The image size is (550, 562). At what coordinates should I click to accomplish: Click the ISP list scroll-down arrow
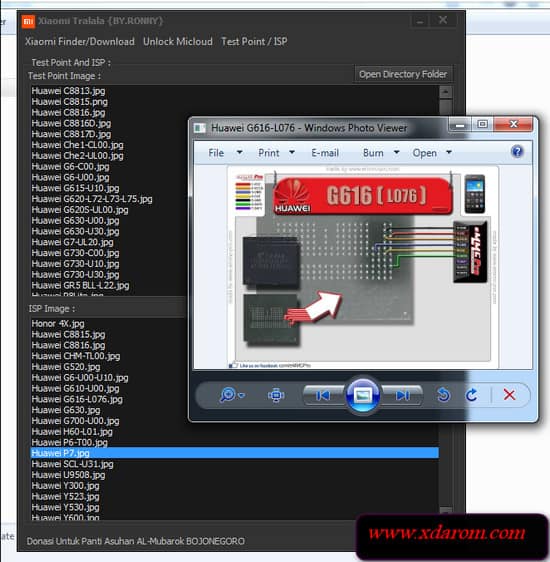tap(445, 511)
